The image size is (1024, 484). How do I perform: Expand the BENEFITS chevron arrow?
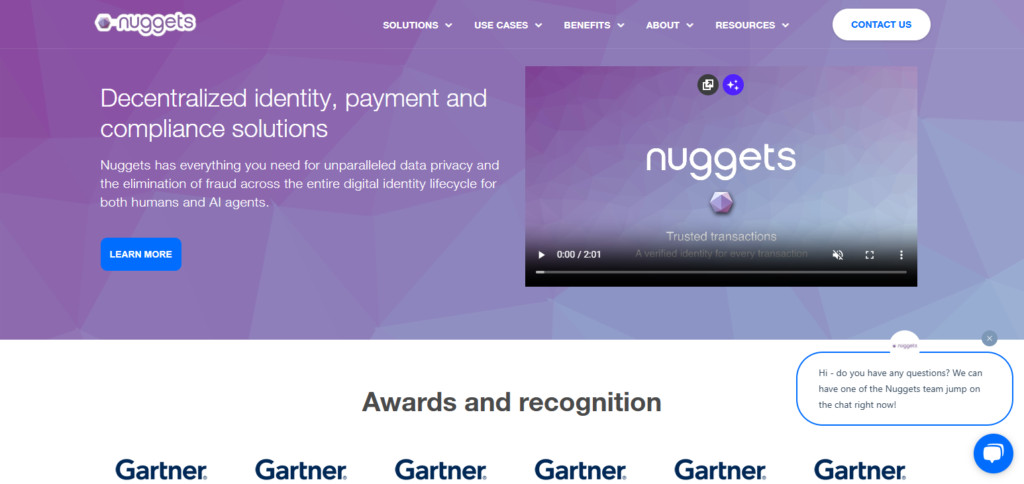tap(620, 25)
